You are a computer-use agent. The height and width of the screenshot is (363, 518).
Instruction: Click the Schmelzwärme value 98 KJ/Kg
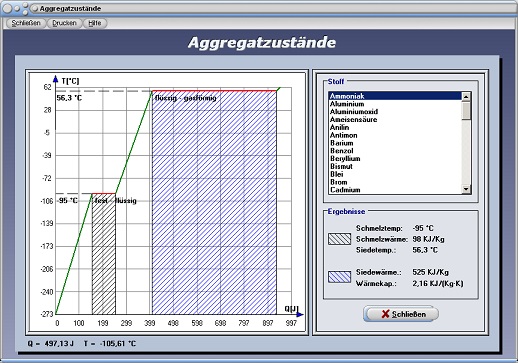click(x=428, y=239)
